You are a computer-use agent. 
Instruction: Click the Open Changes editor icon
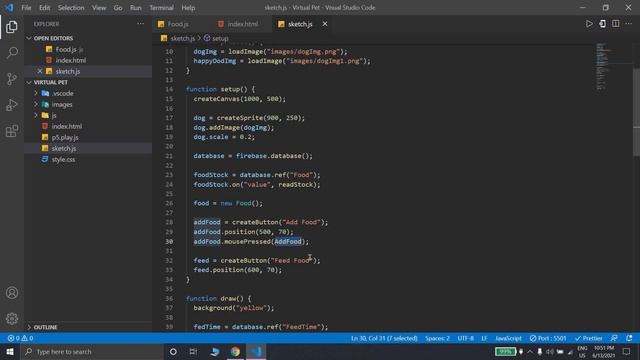[x=602, y=24]
